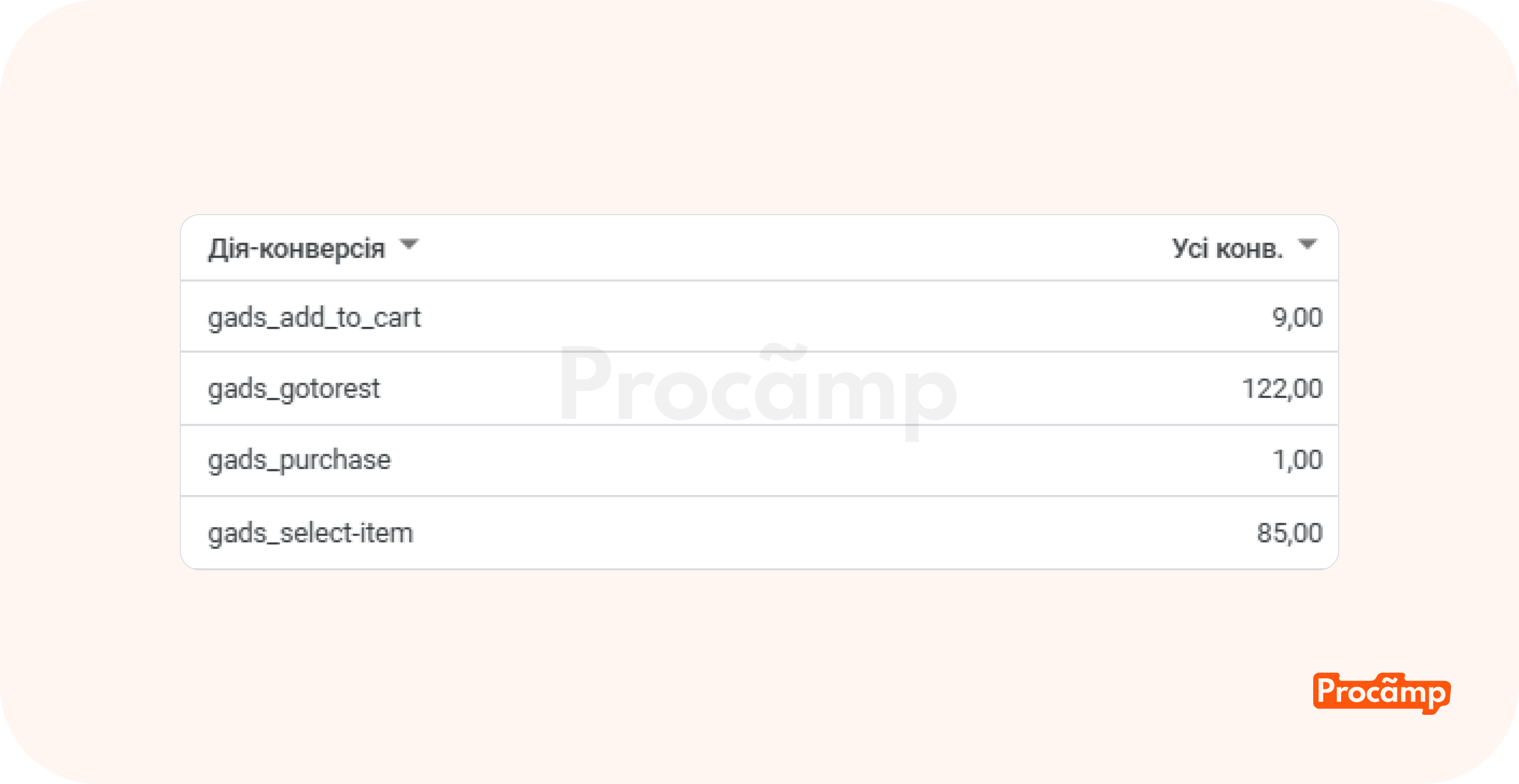Choose the gads_purchase conversion action
The height and width of the screenshot is (784, 1519).
tap(299, 461)
